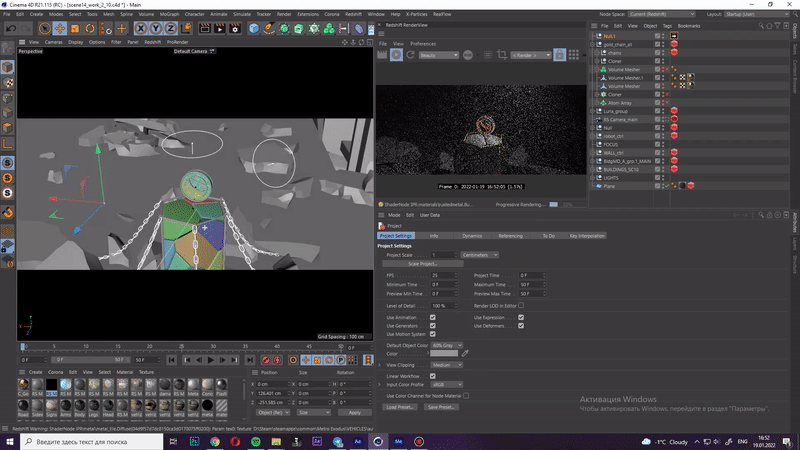Add a Cube primitive object
Screen dimensions: 800x450
point(252,29)
